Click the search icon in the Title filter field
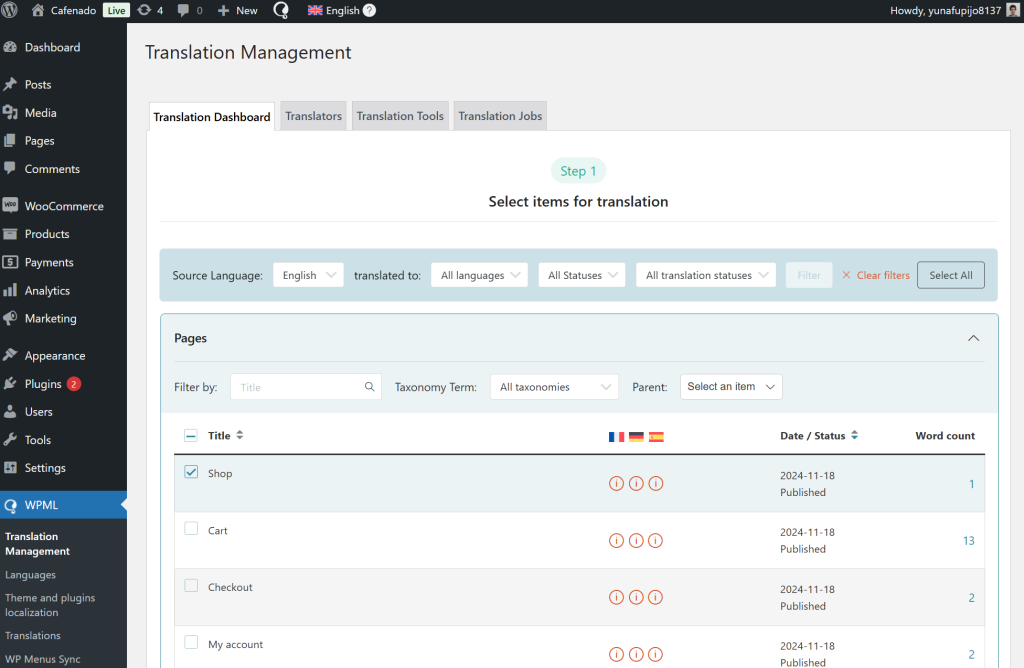Viewport: 1024px width, 668px height. pos(369,386)
